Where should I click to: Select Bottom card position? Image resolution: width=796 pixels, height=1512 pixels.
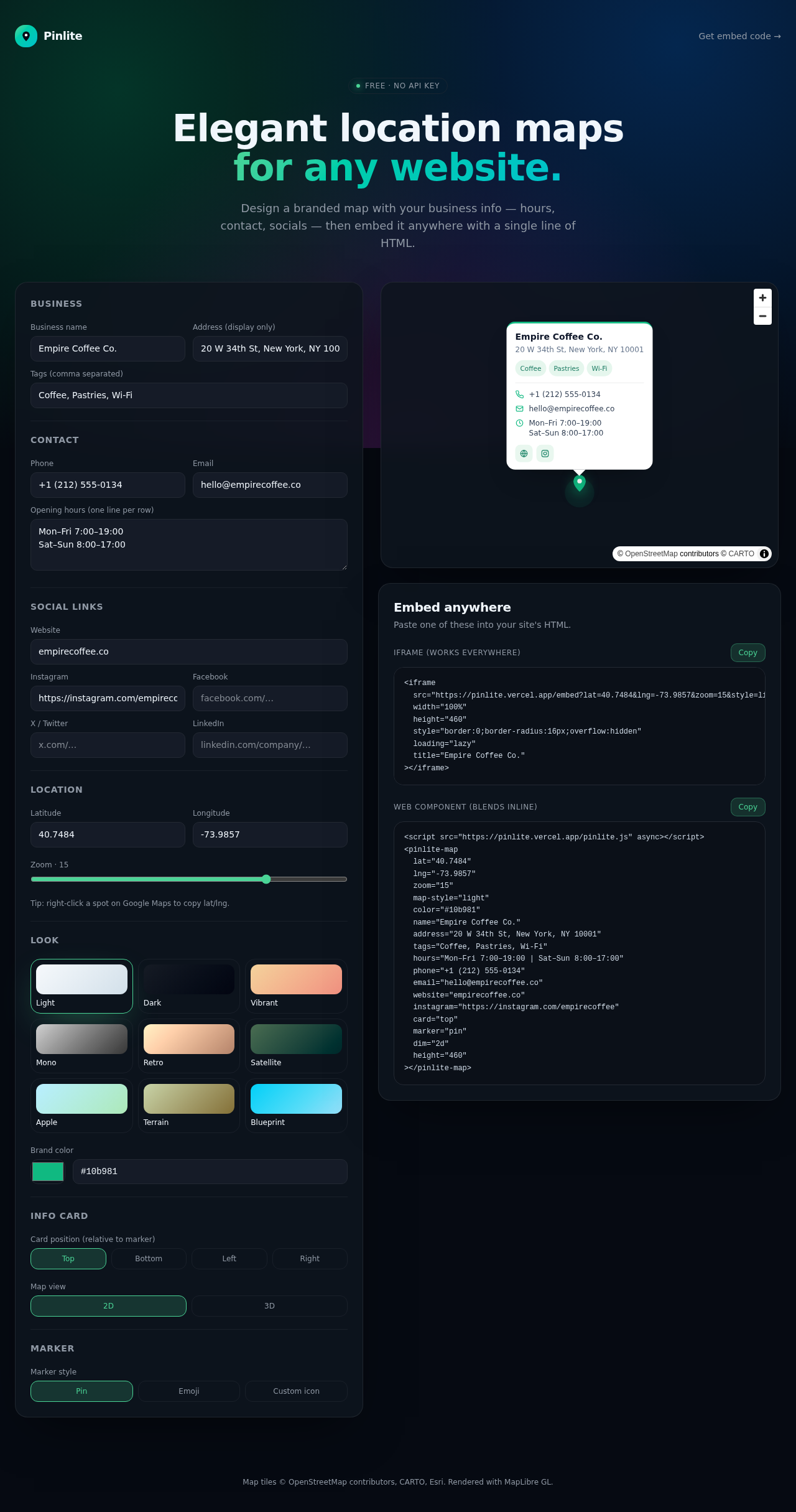(x=149, y=1259)
